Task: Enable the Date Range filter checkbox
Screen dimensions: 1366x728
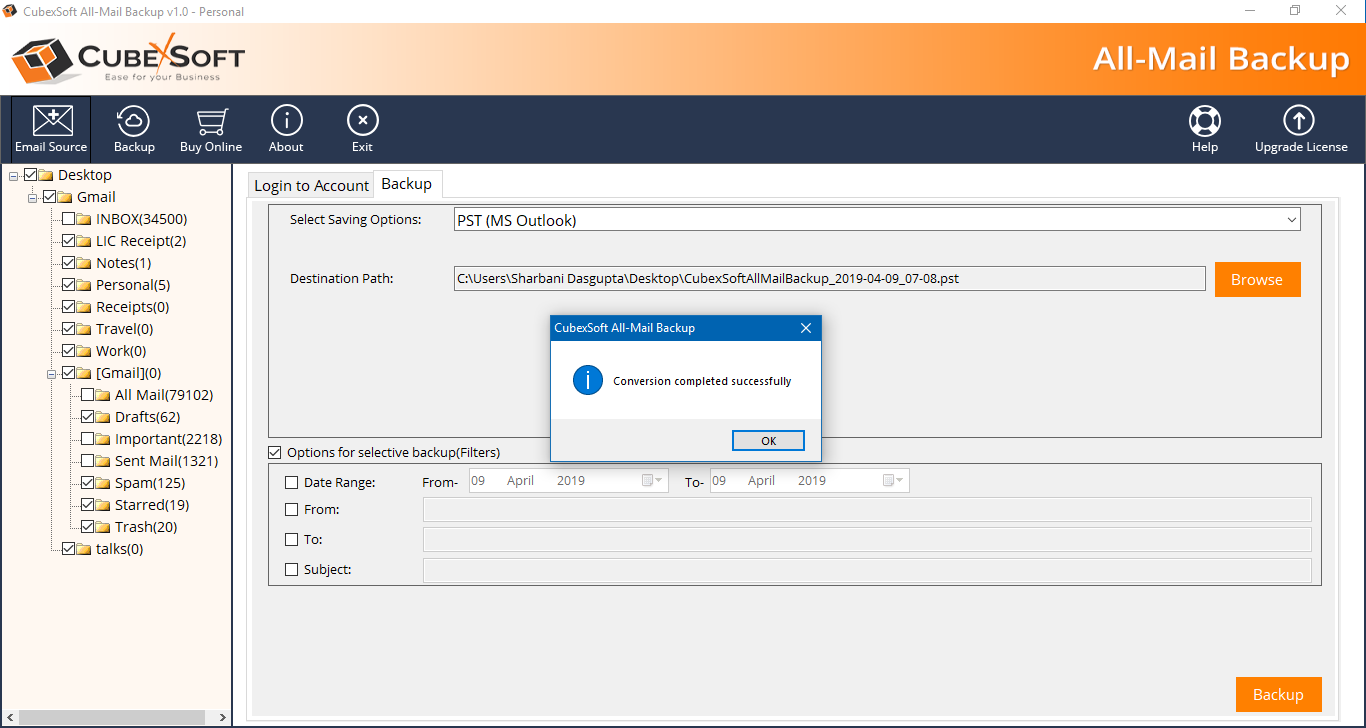Action: (x=292, y=482)
